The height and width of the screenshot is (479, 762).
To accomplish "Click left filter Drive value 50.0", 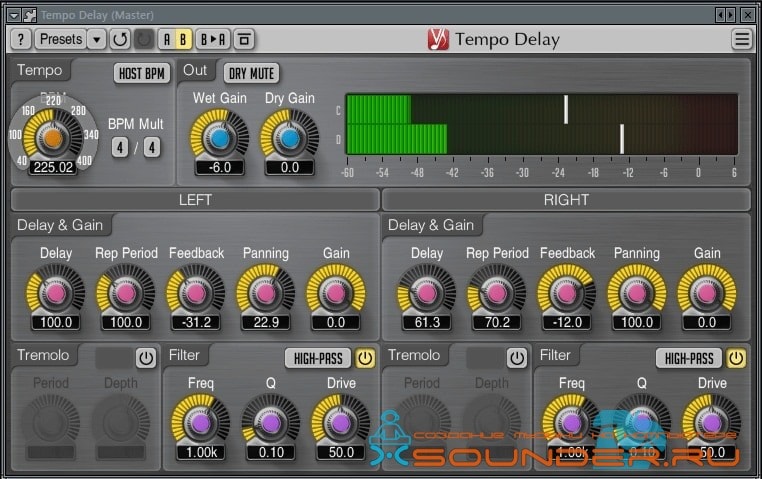I will click(341, 453).
